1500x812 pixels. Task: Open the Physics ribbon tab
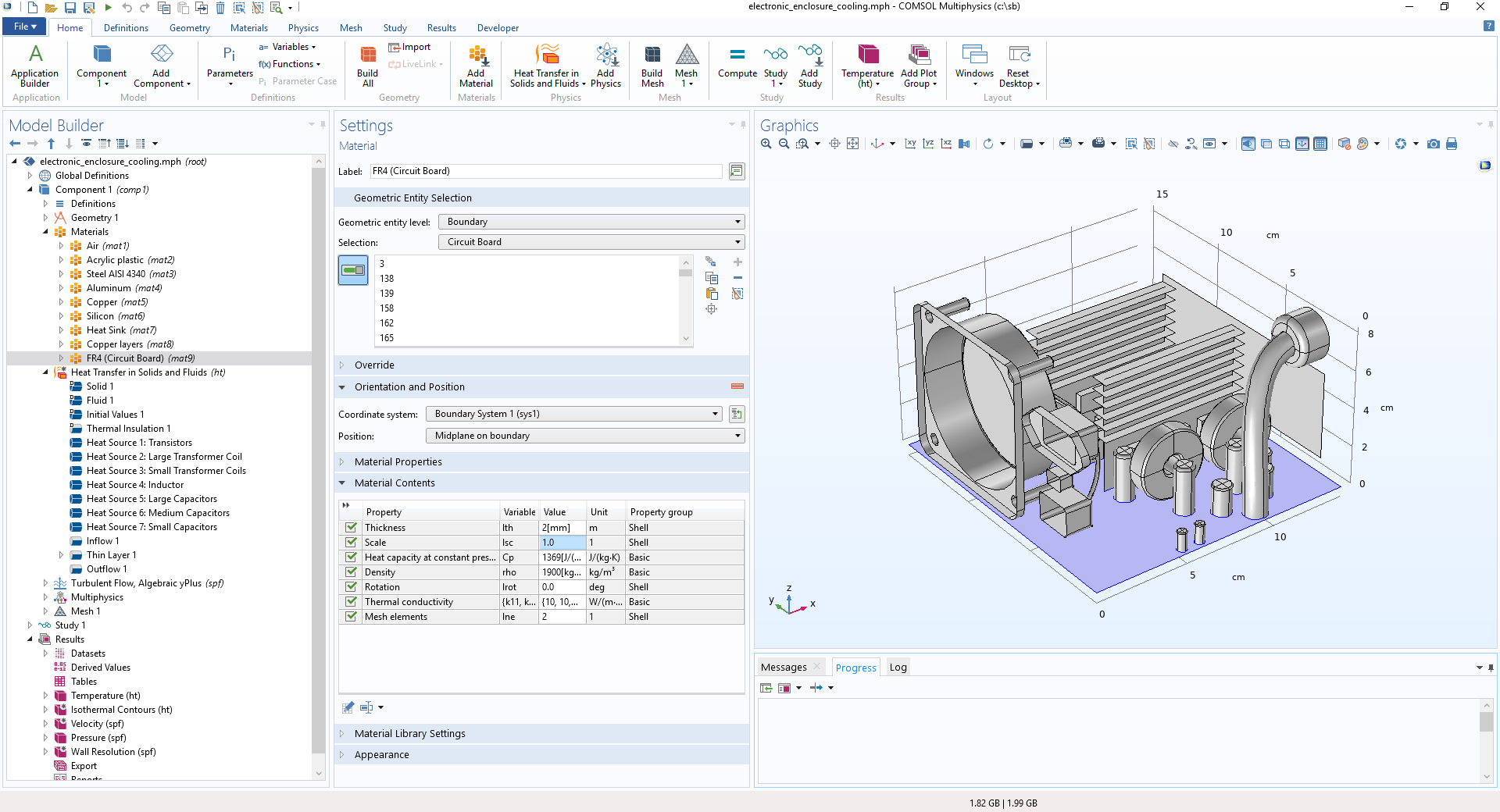[303, 28]
